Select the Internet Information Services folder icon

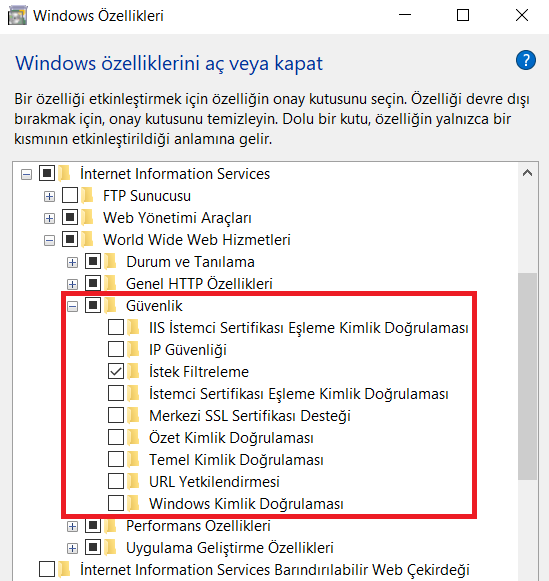pyautogui.click(x=65, y=173)
